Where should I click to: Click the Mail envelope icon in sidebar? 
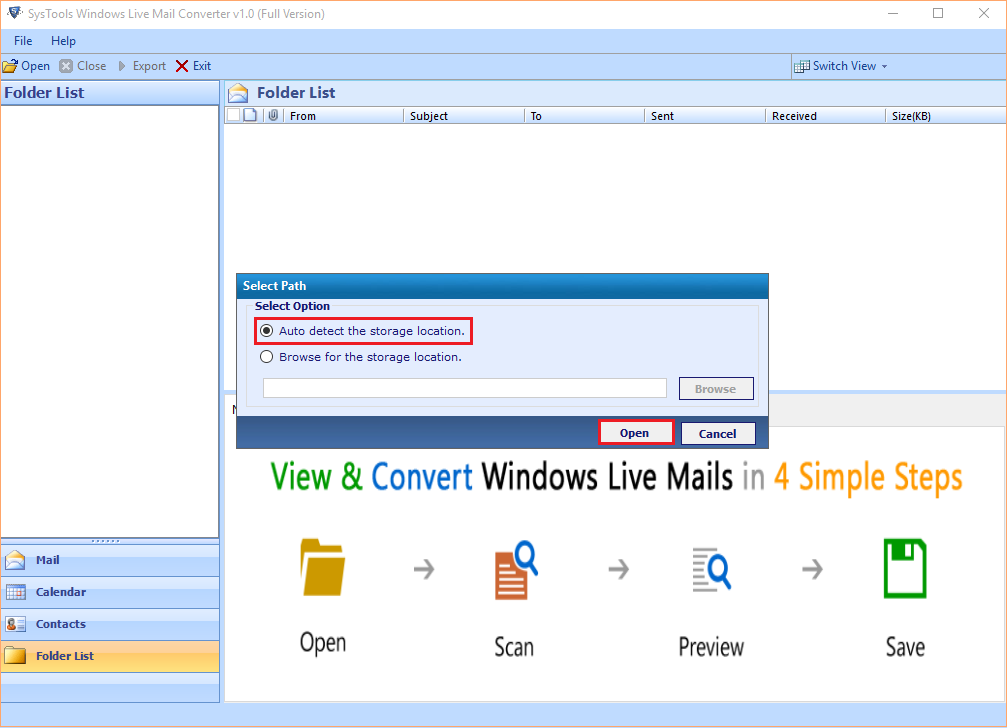15,560
